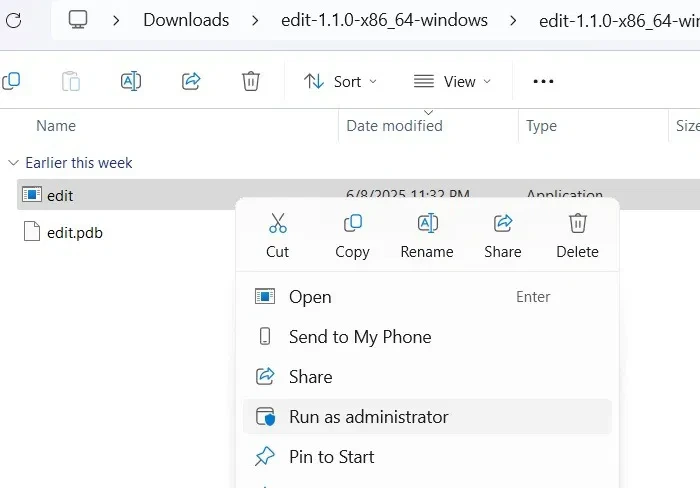Image resolution: width=700 pixels, height=488 pixels.
Task: Click the Delete trash icon in context menu
Action: (x=577, y=224)
